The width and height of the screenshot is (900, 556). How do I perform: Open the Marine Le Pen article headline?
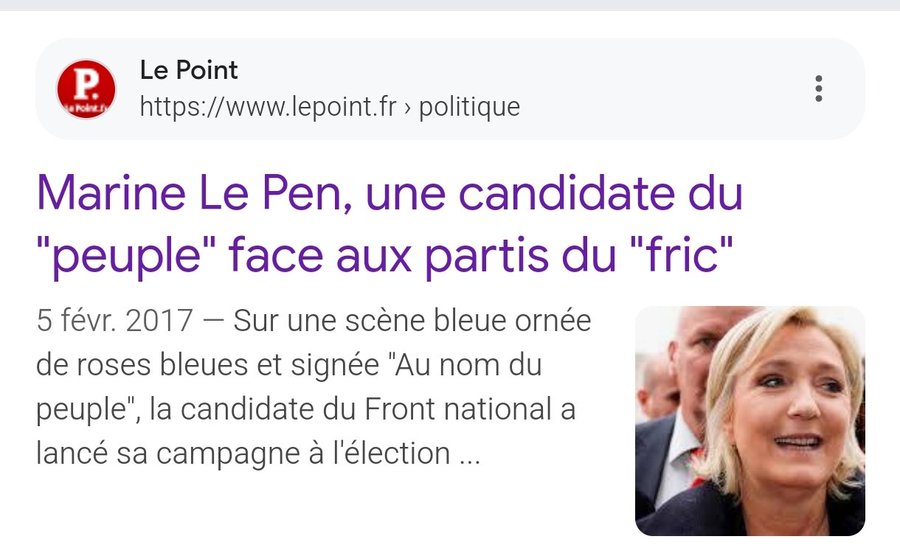click(x=390, y=225)
